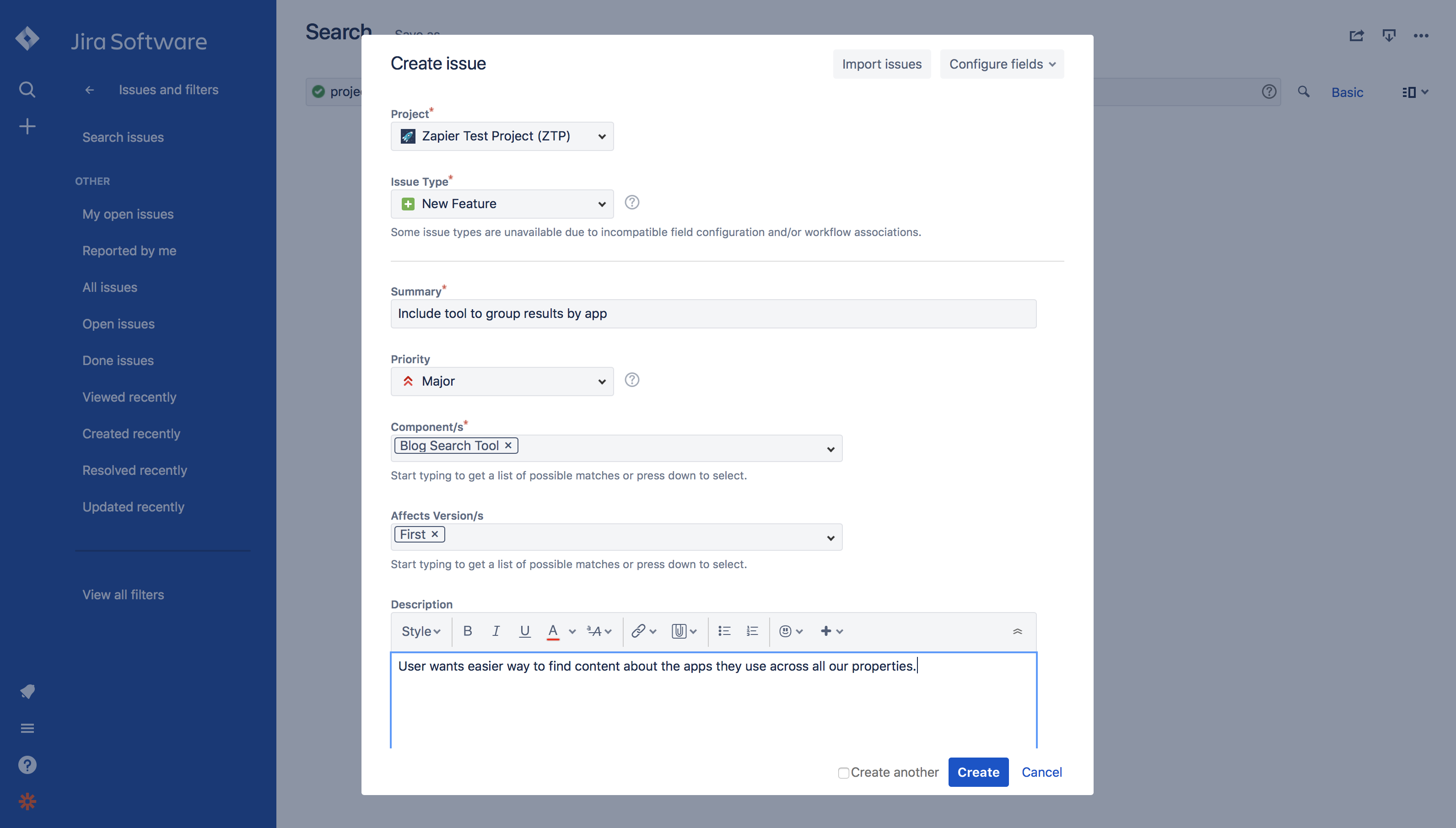The width and height of the screenshot is (1456, 828).
Task: Open the Issue Type dropdown
Action: [502, 204]
